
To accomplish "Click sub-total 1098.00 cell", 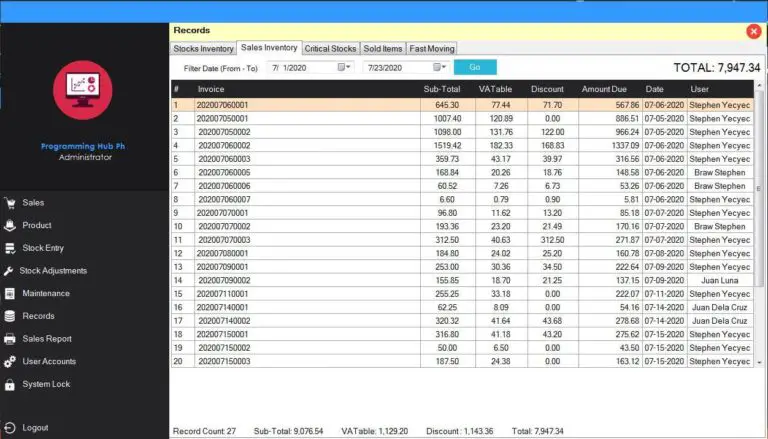I will tap(448, 132).
